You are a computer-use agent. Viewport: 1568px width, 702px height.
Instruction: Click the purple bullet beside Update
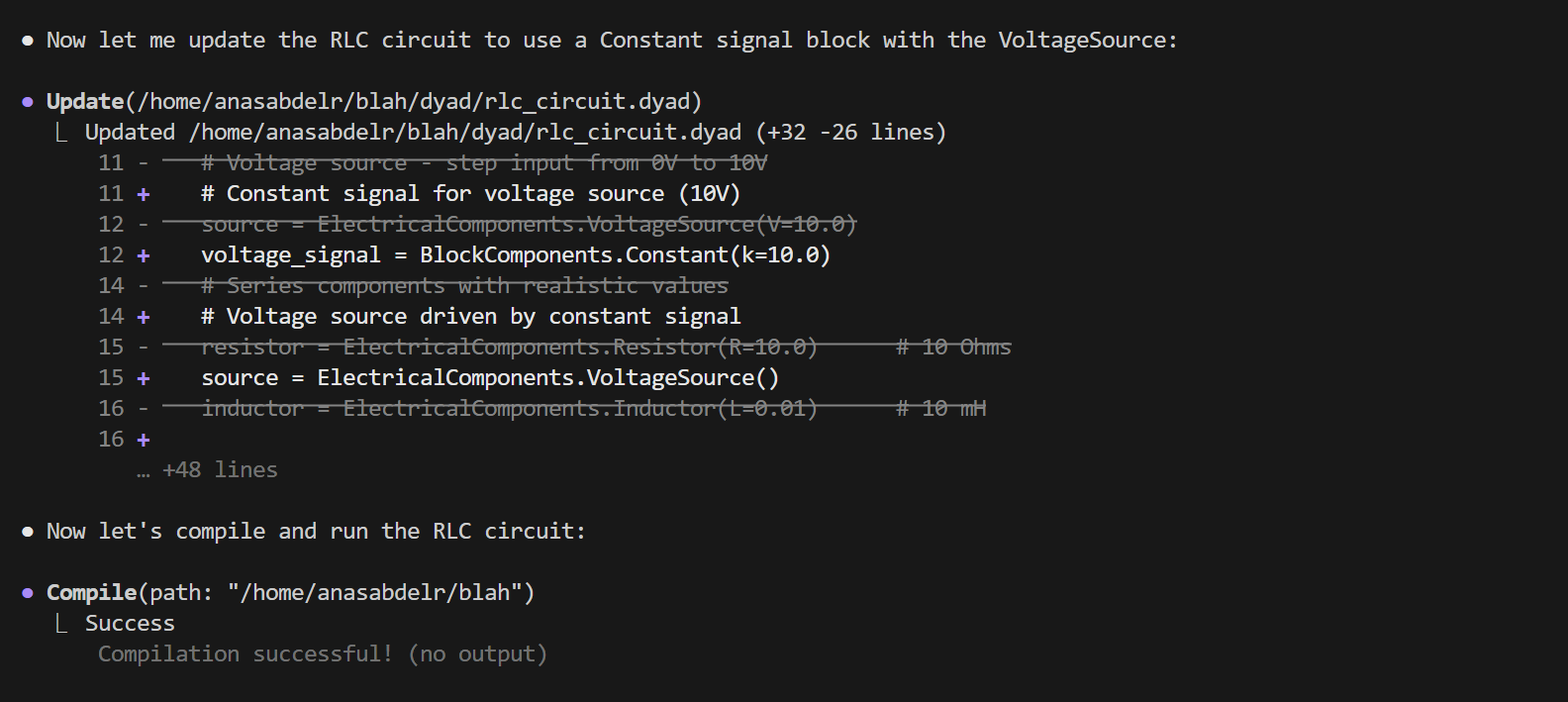pos(28,102)
